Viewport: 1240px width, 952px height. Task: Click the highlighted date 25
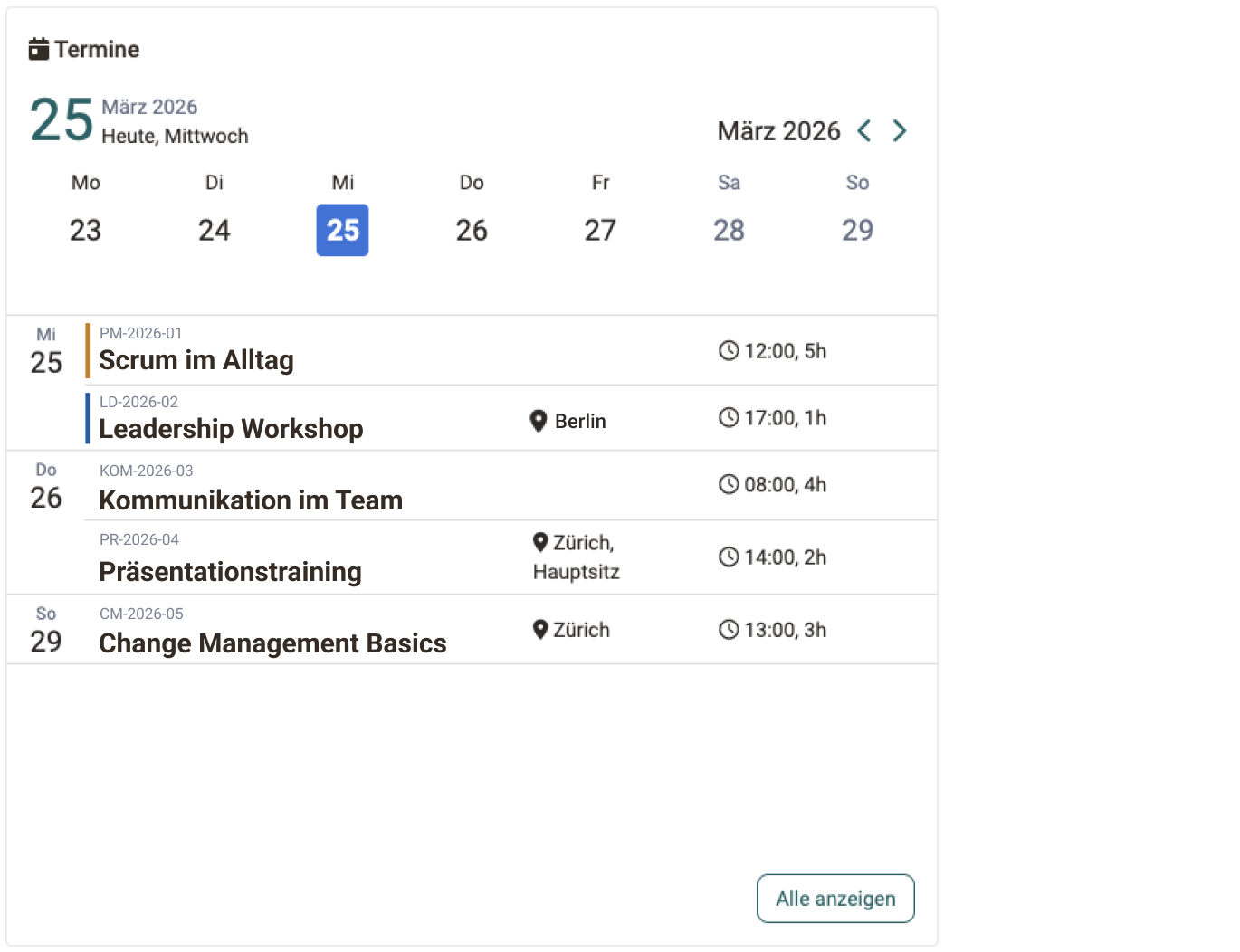[342, 230]
